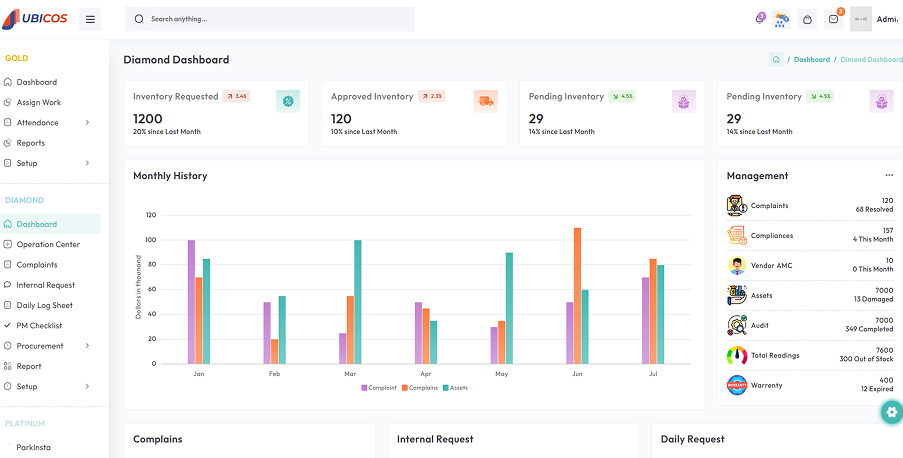Toggle the purple Complaint legend swatch
The height and width of the screenshot is (458, 903).
click(364, 388)
